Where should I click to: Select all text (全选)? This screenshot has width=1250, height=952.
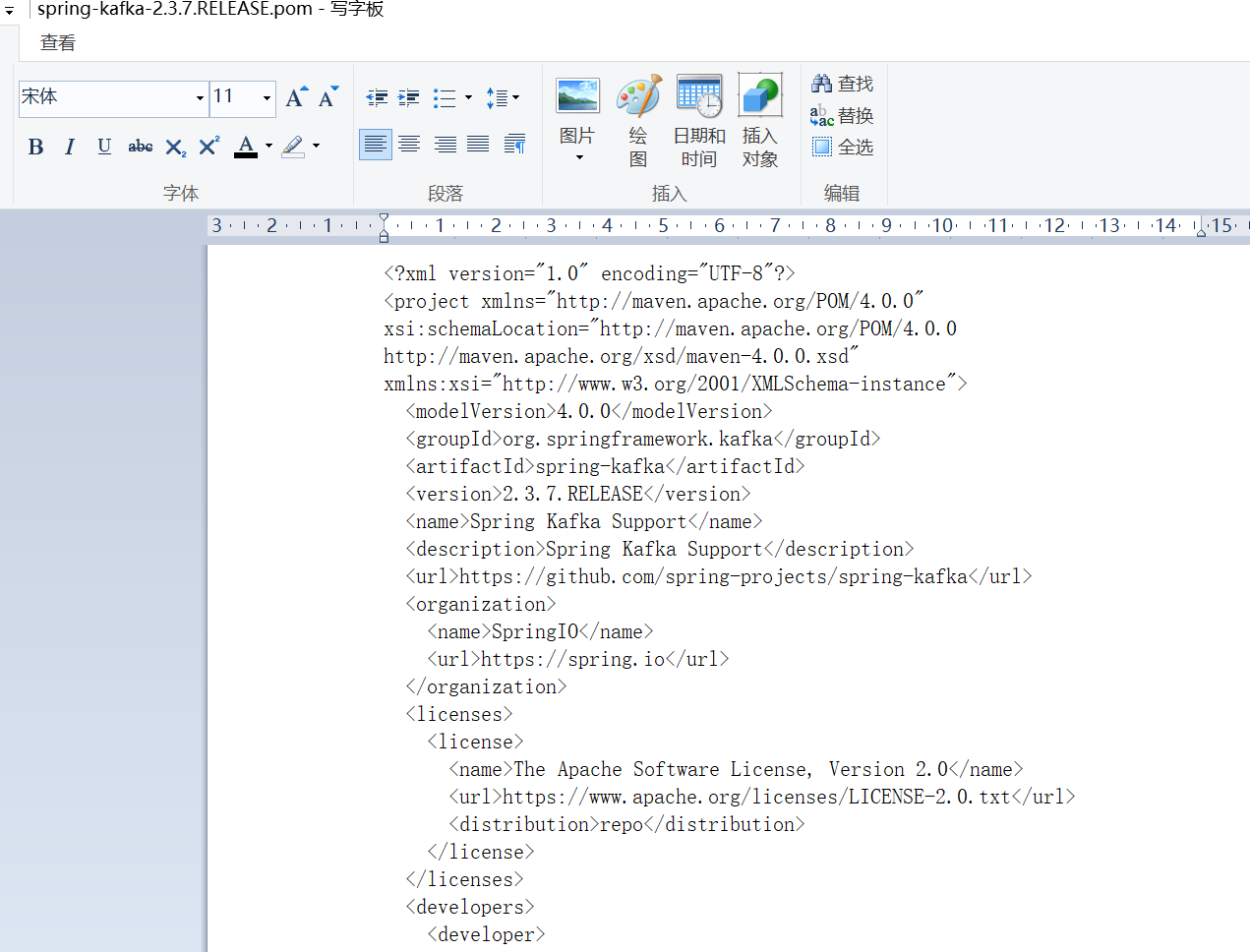(842, 147)
